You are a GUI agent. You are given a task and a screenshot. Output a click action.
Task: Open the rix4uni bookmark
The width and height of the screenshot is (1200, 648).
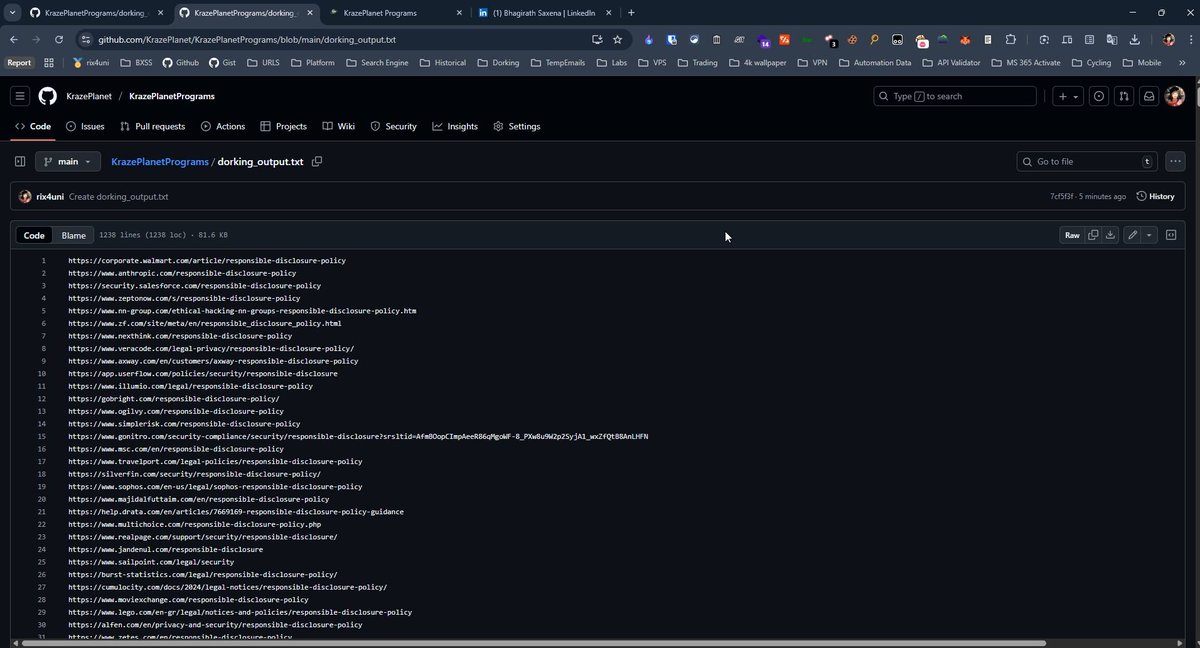(91, 62)
